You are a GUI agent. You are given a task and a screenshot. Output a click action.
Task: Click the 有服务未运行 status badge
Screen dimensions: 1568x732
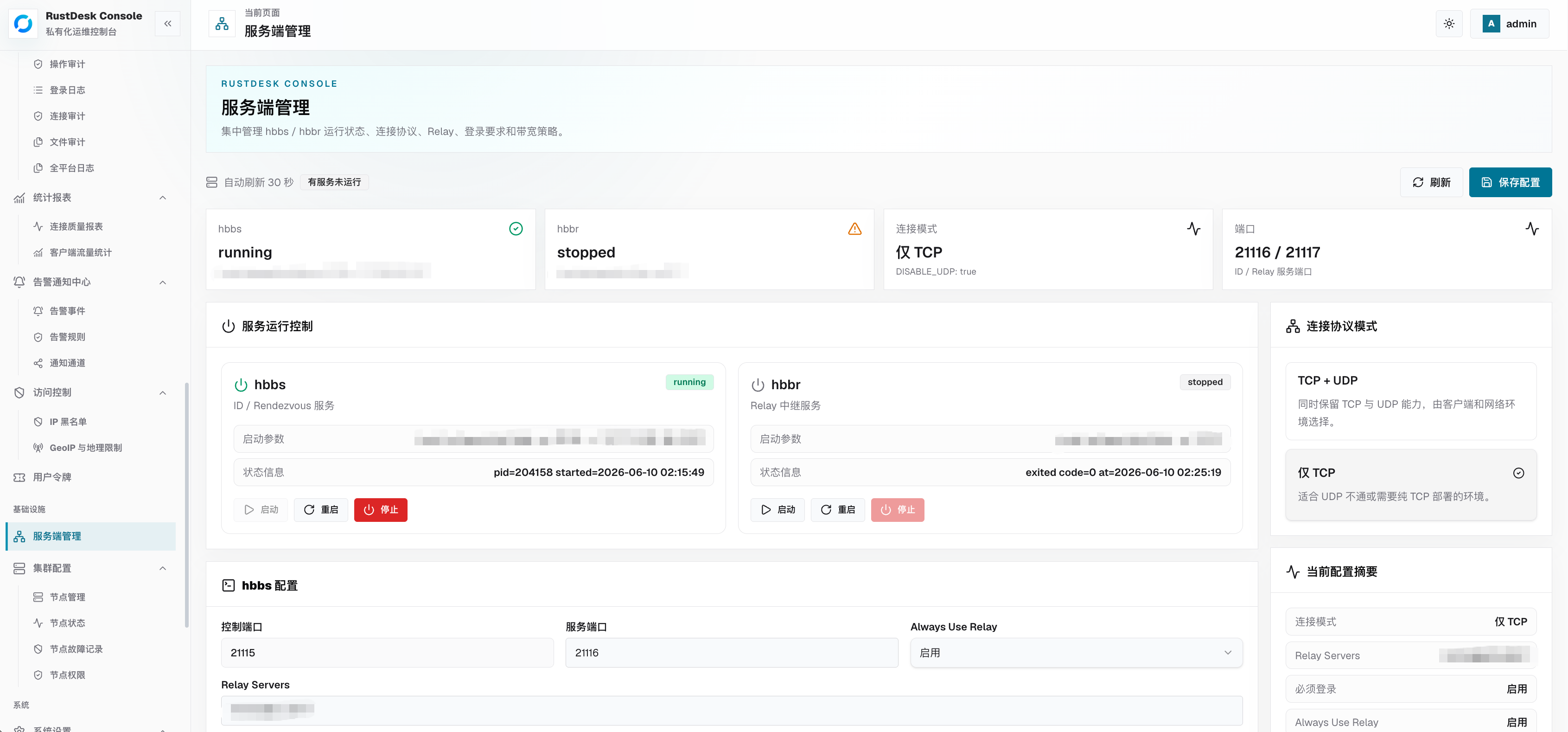[x=334, y=182]
